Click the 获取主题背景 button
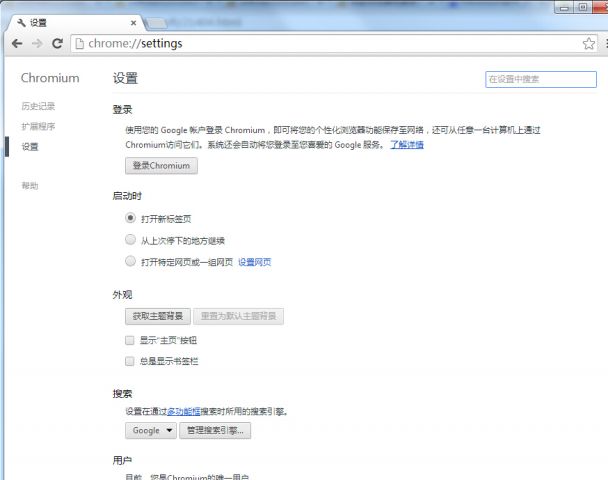Image resolution: width=608 pixels, height=480 pixels. pos(158,316)
